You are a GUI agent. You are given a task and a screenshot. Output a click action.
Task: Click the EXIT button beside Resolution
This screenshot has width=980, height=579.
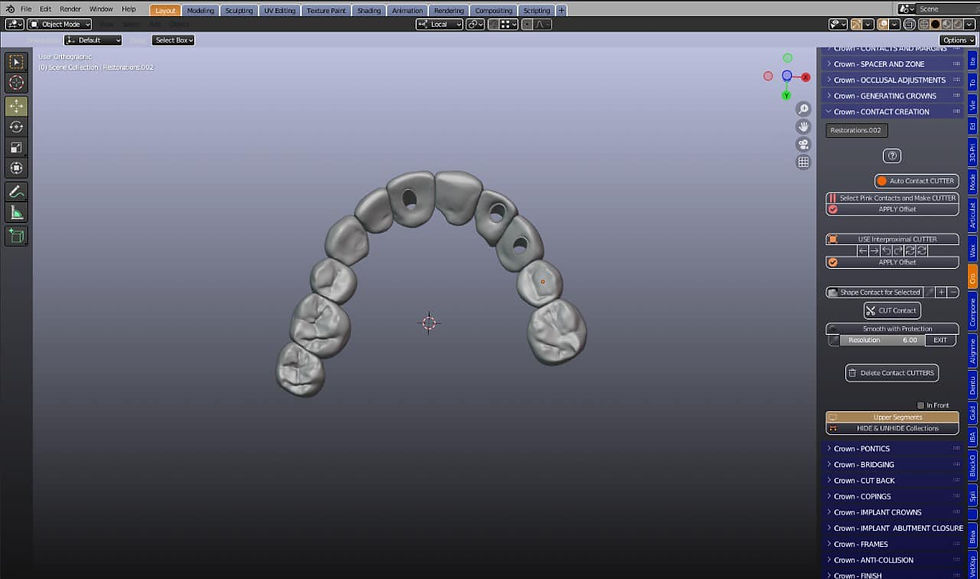pyautogui.click(x=940, y=340)
